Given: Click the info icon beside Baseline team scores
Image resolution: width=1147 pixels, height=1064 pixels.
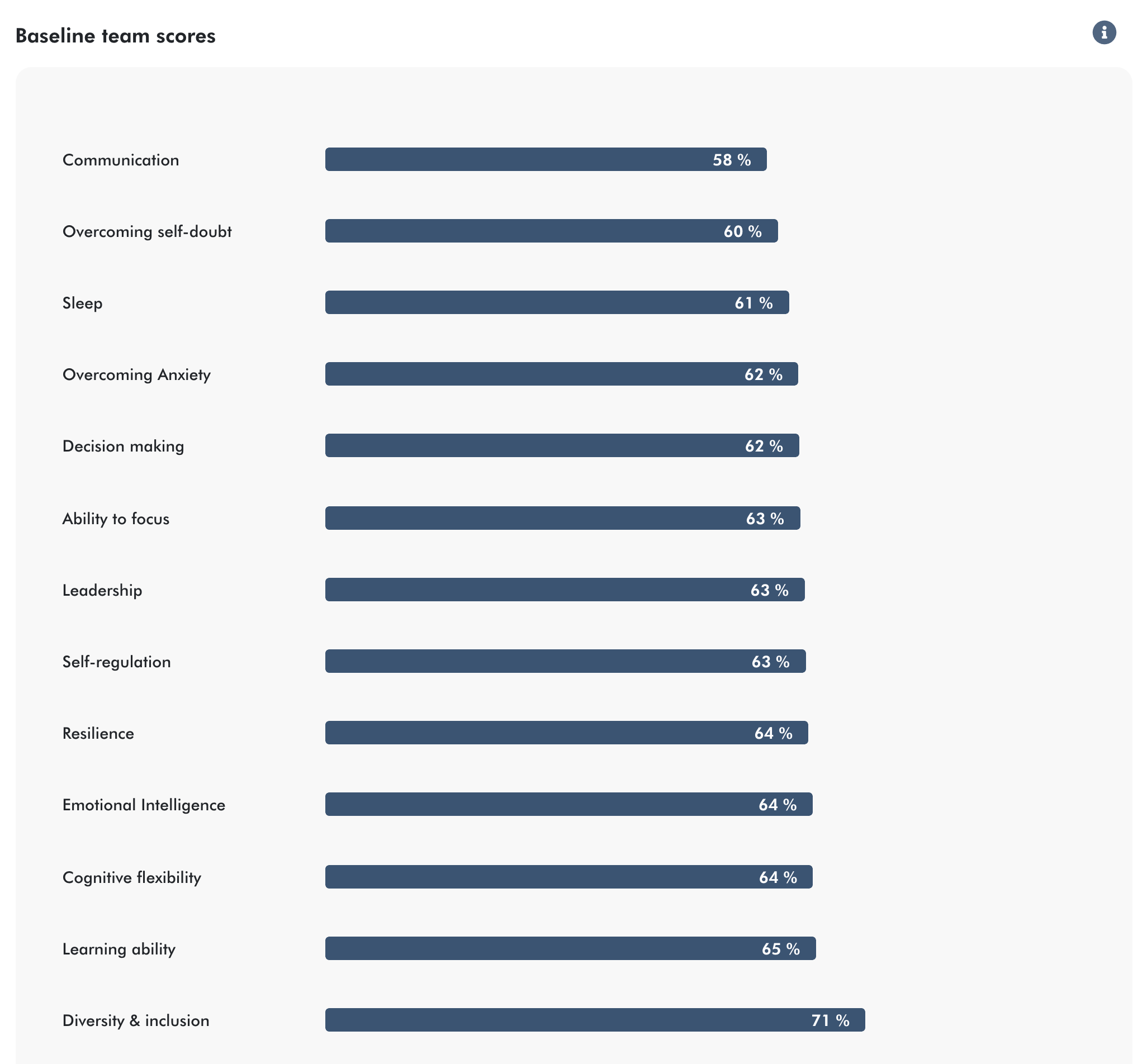Looking at the screenshot, I should [x=1103, y=32].
